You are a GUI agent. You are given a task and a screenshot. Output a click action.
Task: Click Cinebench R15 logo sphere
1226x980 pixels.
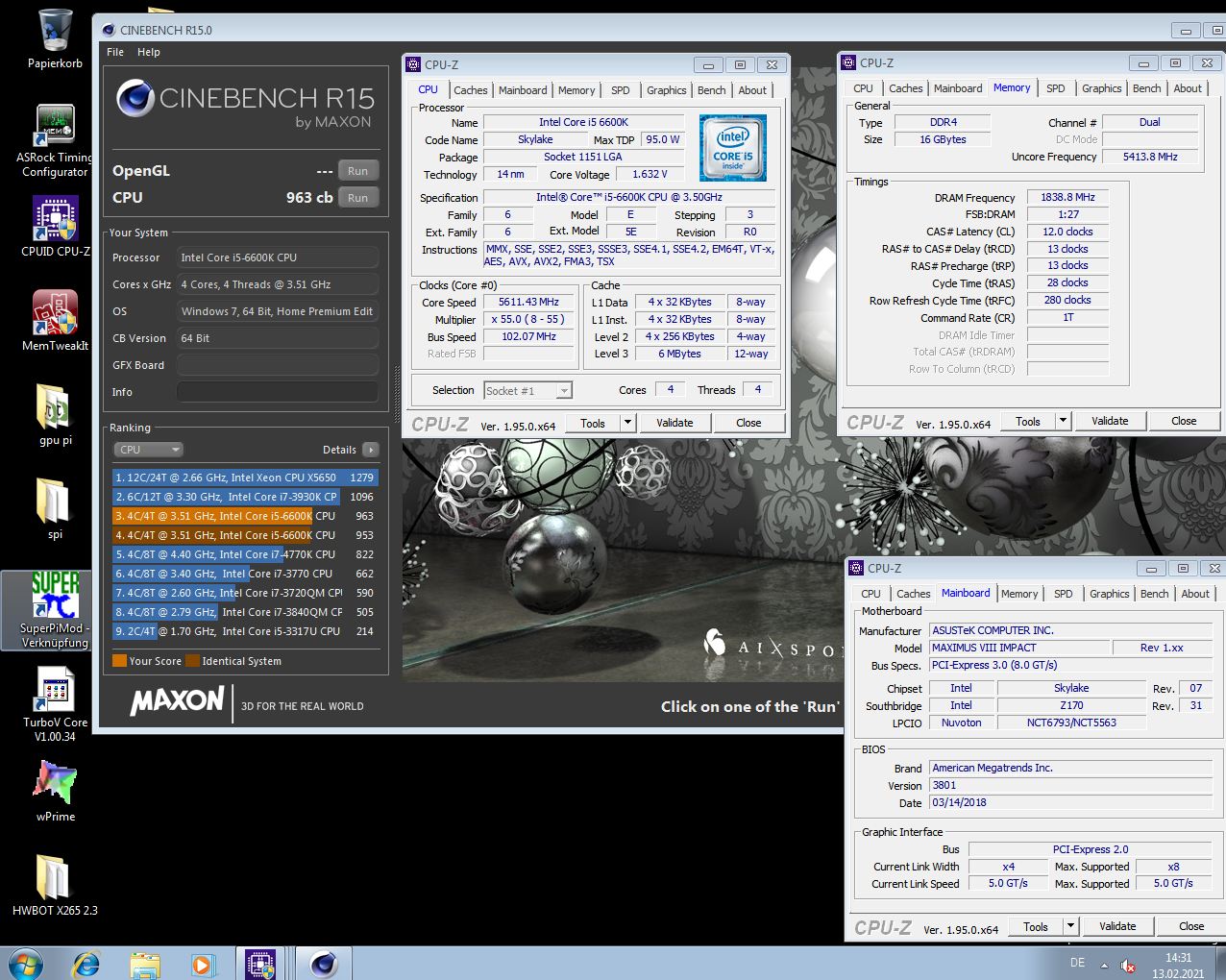coord(135,99)
